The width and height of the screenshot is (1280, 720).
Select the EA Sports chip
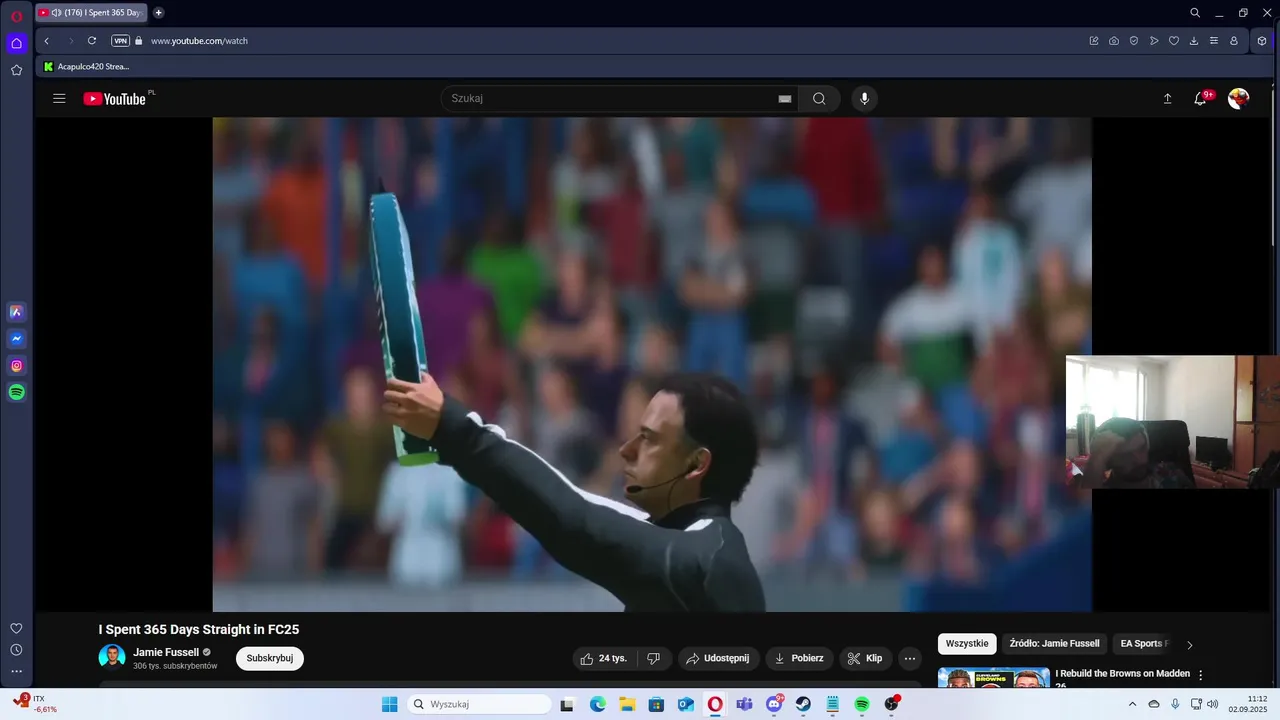point(1143,644)
